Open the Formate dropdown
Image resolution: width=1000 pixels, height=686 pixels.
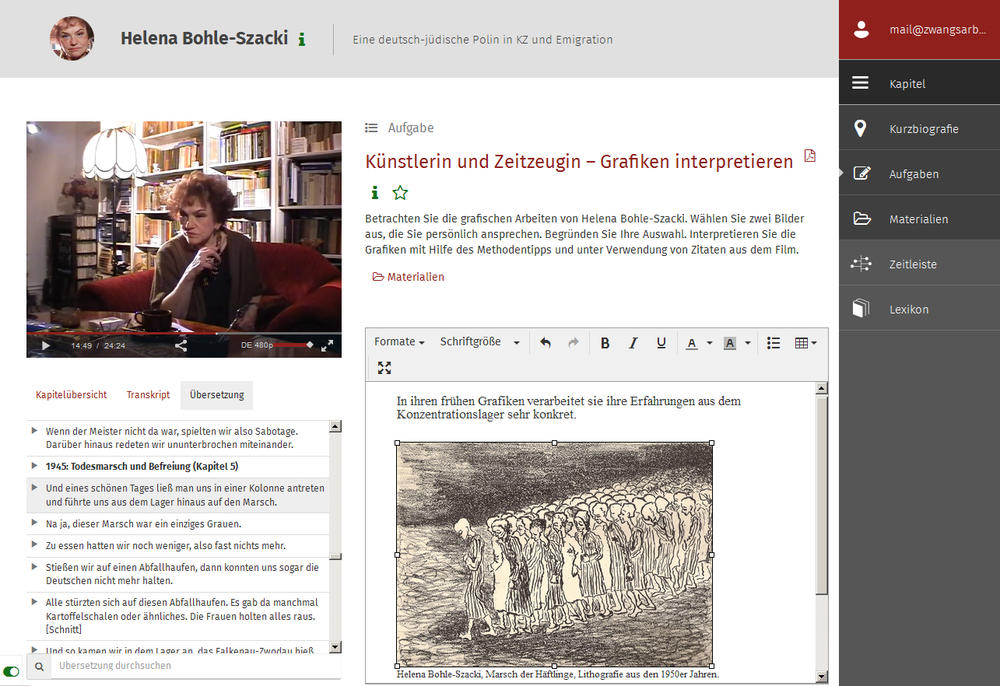point(399,342)
